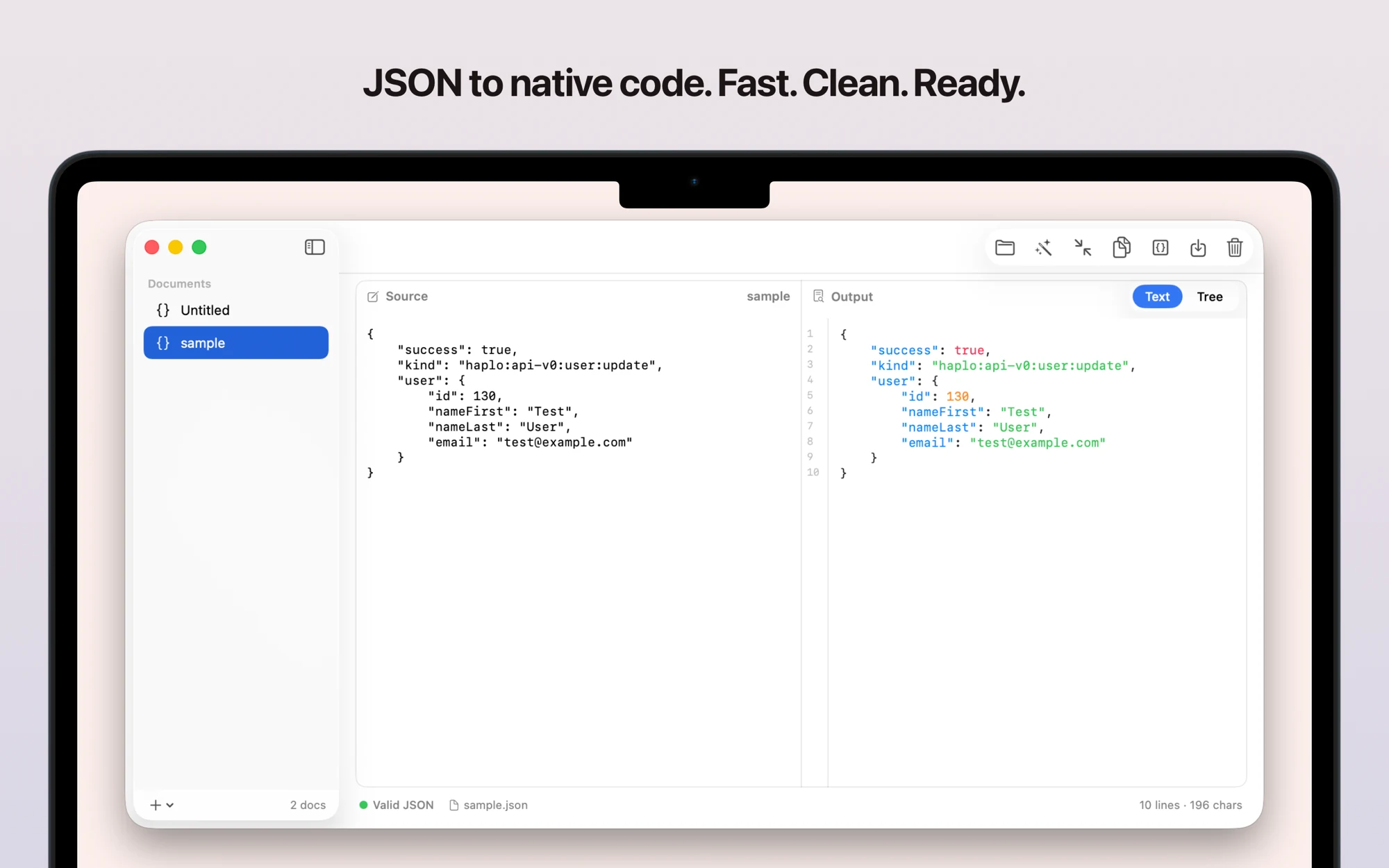The height and width of the screenshot is (868, 1389).
Task: Toggle the sidebar panel icon
Action: [315, 247]
